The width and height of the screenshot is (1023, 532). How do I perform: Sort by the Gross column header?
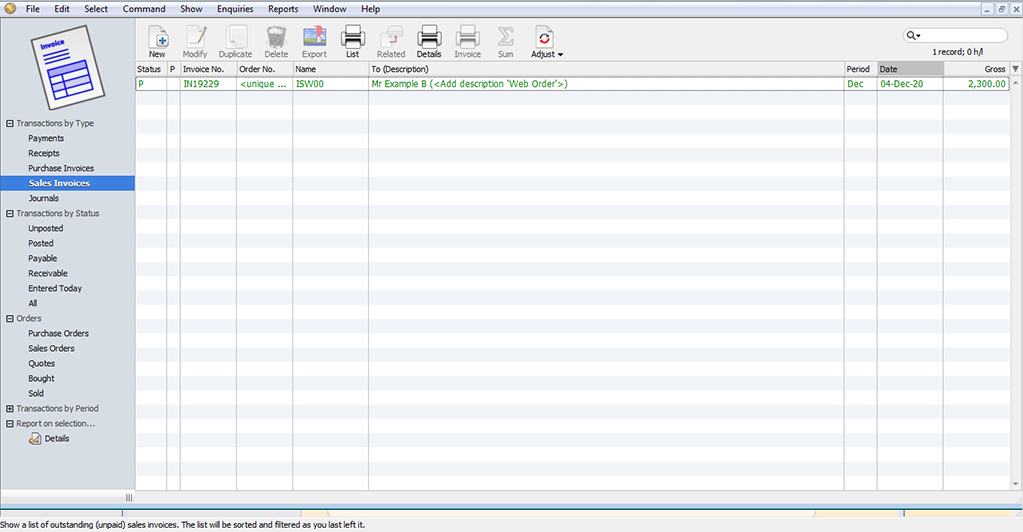pos(977,69)
